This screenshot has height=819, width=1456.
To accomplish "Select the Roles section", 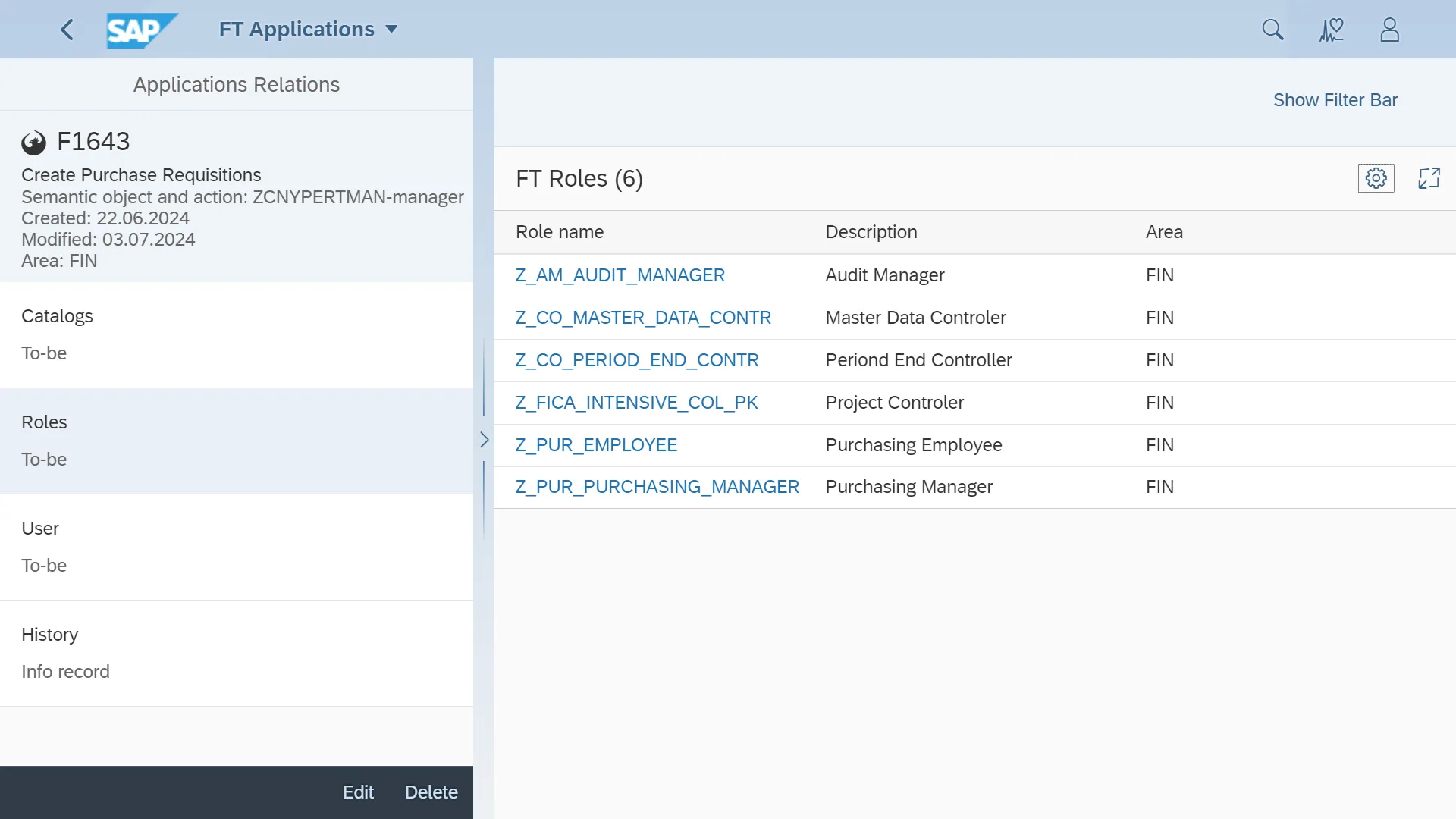I will [x=237, y=441].
